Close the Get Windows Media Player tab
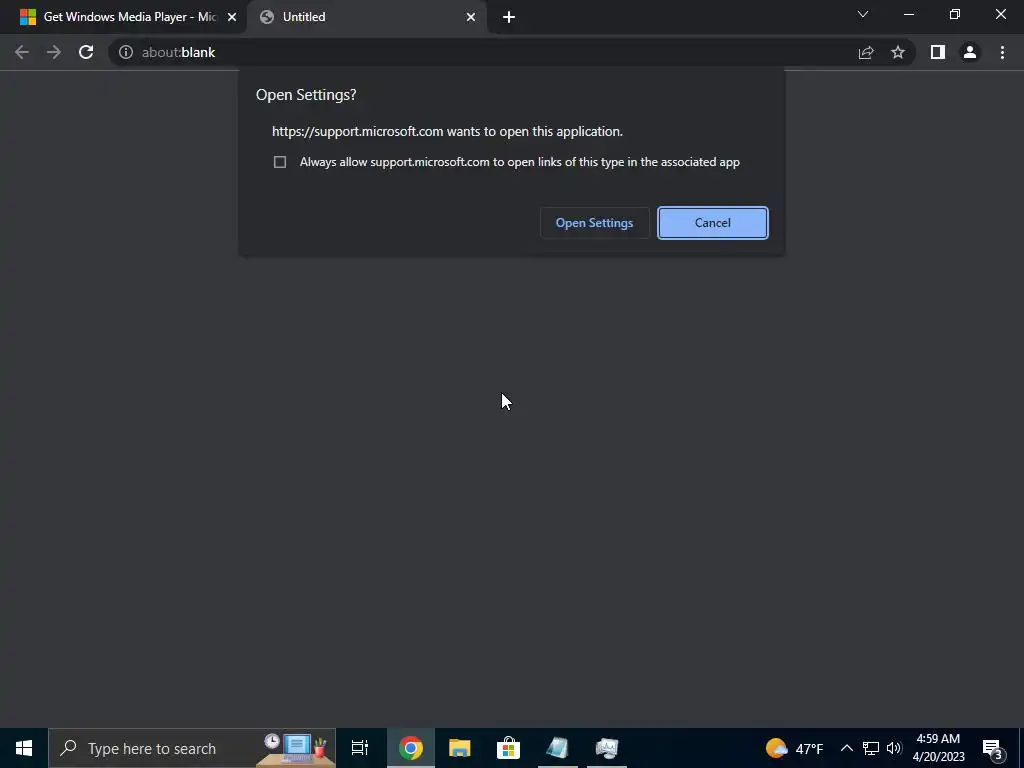 pyautogui.click(x=232, y=17)
